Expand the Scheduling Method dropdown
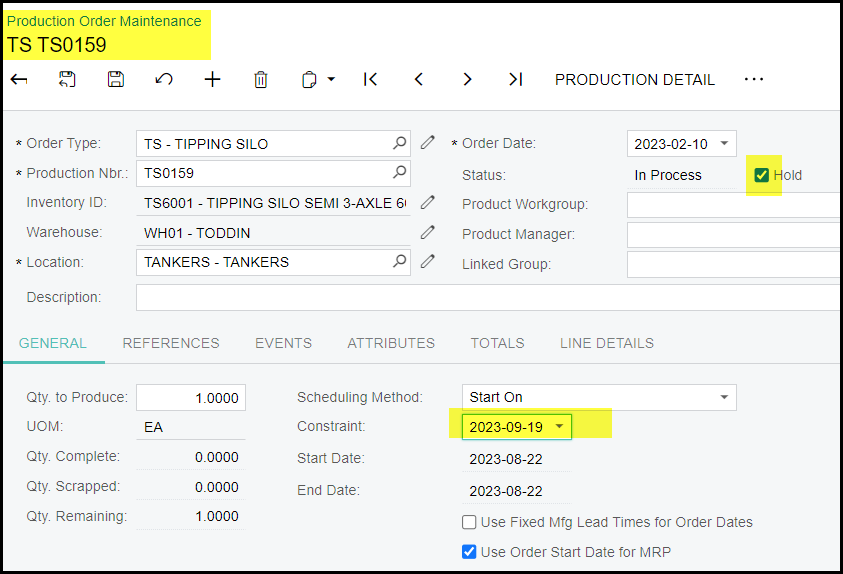Screen dimensions: 843x574 724,397
